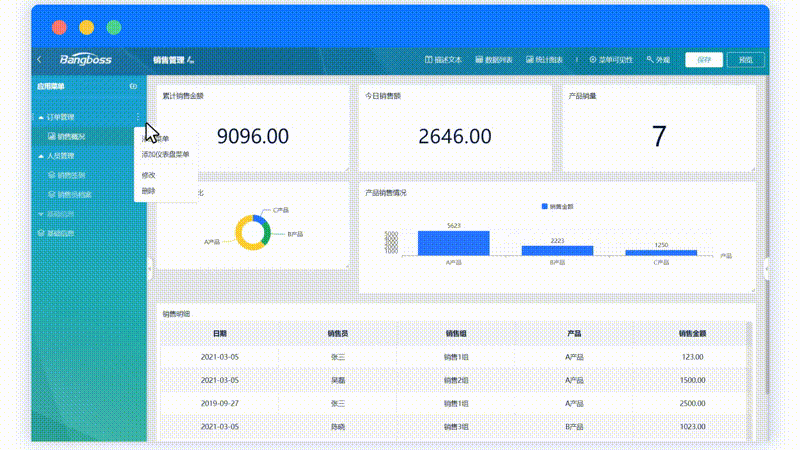Click the left sidebar collapse handle
The width and height of the screenshot is (800, 450).
click(150, 266)
